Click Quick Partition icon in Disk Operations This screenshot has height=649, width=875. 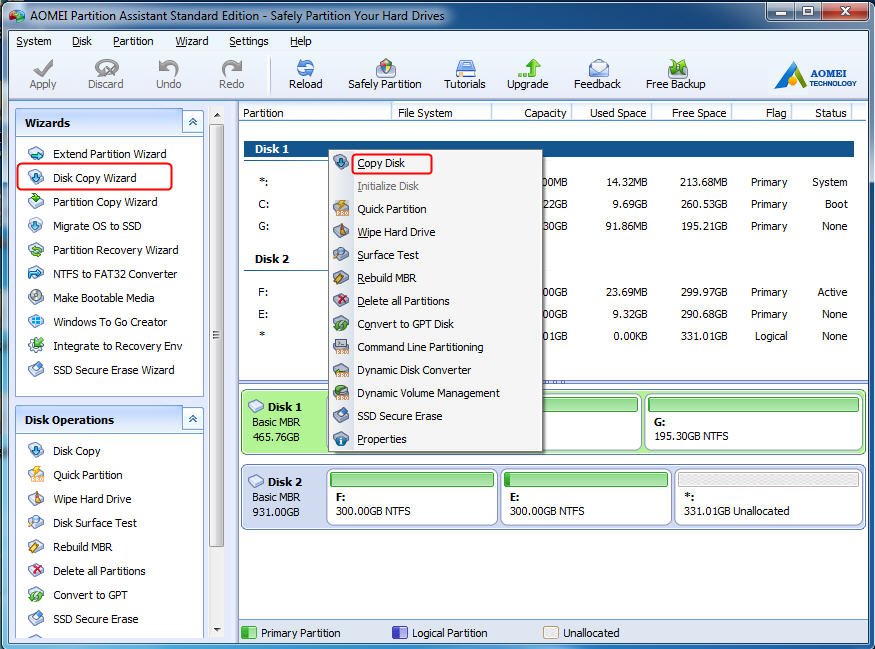pyautogui.click(x=36, y=474)
